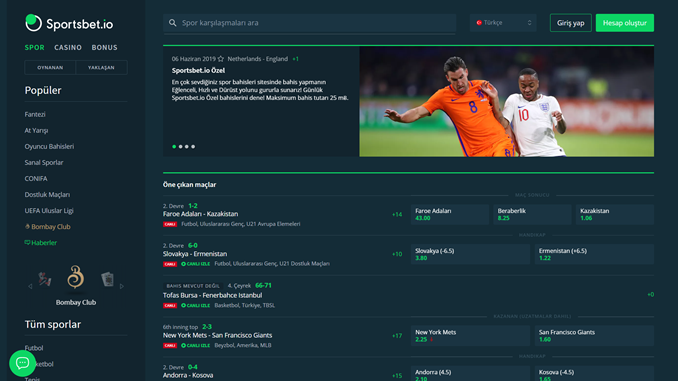Bet on Faroe Adaları at 43.00
678x381 pixels.
point(450,215)
